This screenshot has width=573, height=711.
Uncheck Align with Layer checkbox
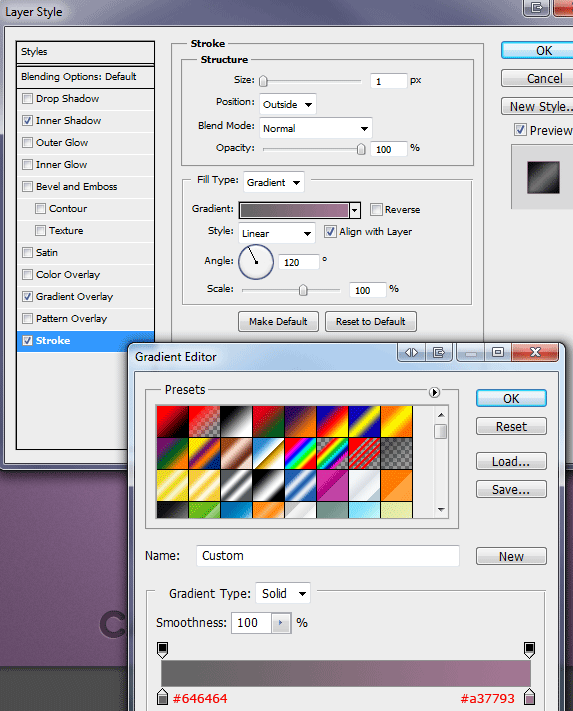click(x=330, y=231)
